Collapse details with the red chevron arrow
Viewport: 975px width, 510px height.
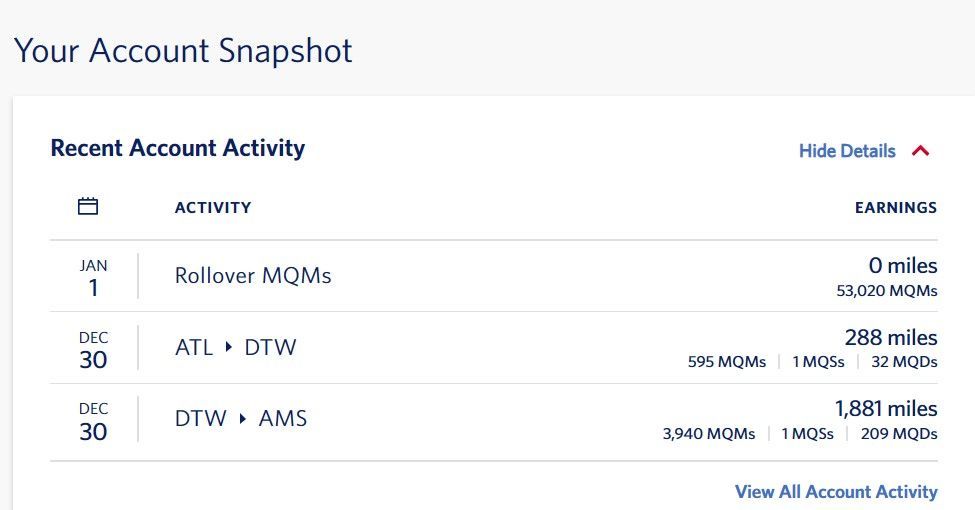[x=920, y=151]
